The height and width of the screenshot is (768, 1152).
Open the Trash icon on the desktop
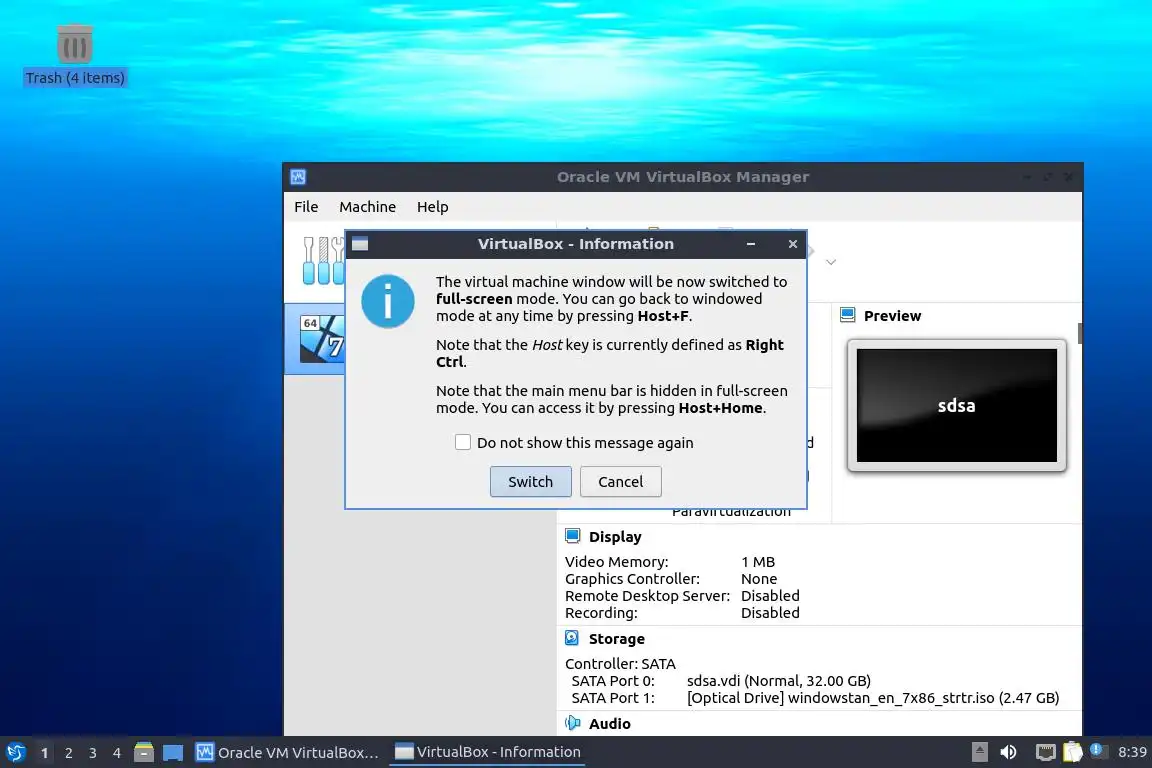(x=75, y=44)
